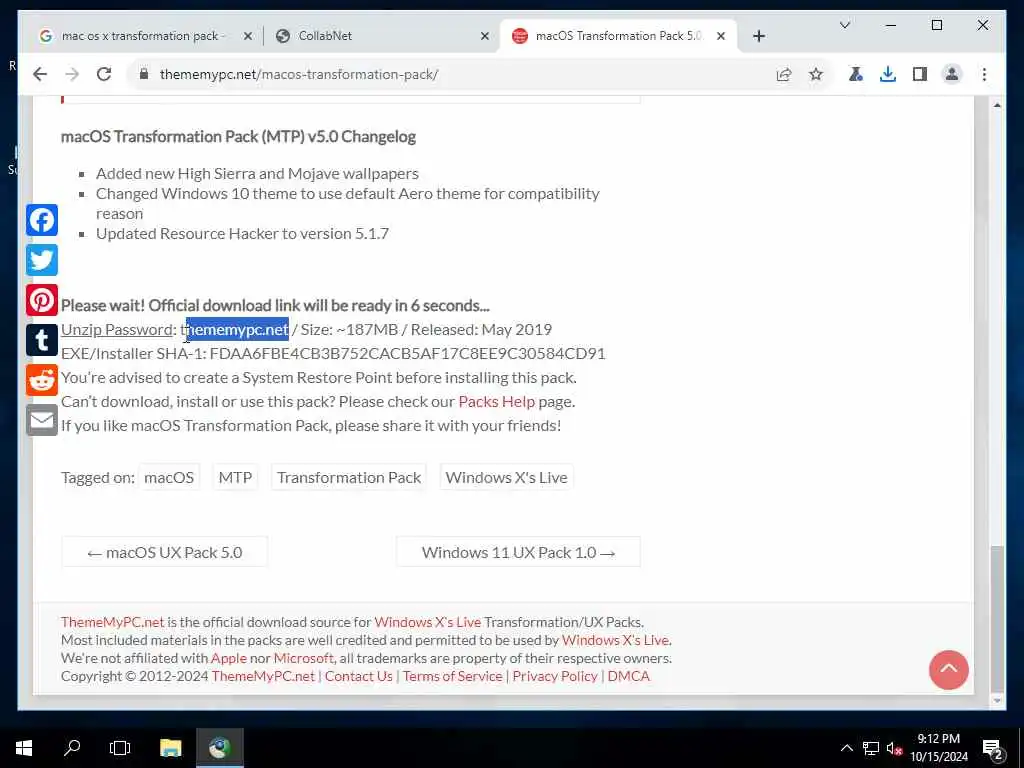Click scrollbar up arrow

tap(997, 104)
